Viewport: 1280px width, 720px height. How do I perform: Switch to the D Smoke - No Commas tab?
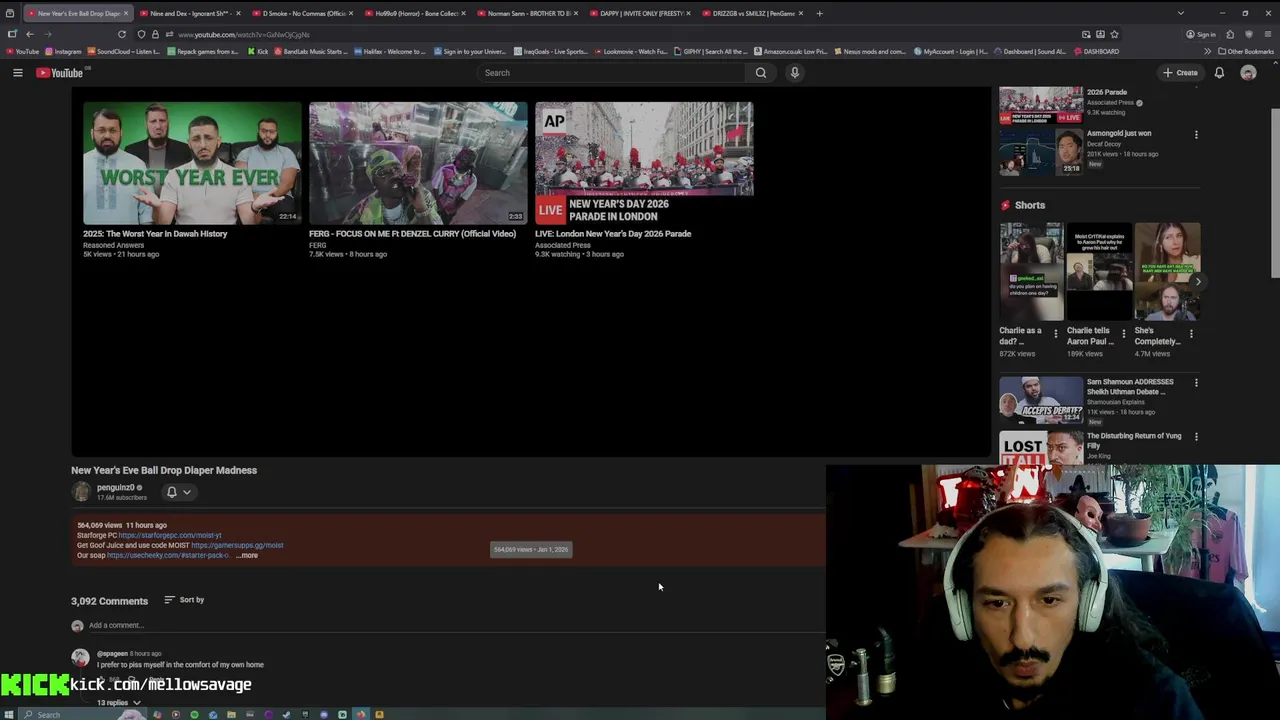point(303,13)
